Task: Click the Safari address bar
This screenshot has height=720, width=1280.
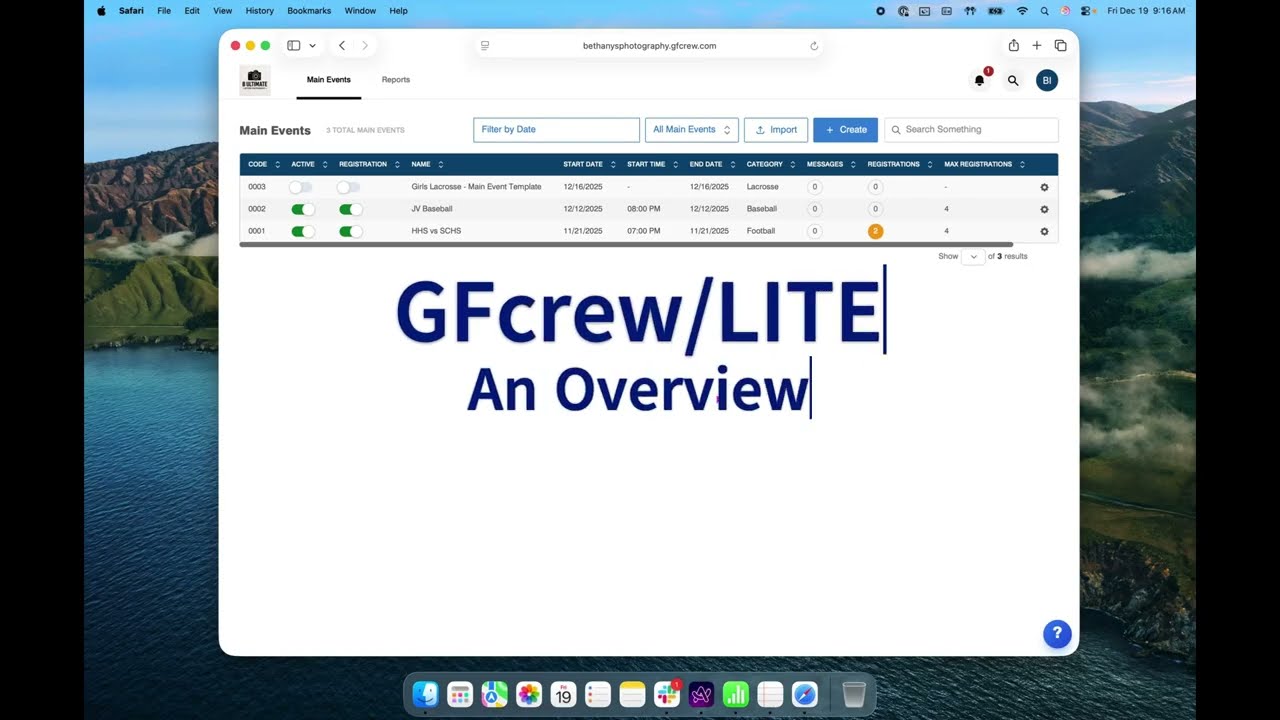Action: 649,46
